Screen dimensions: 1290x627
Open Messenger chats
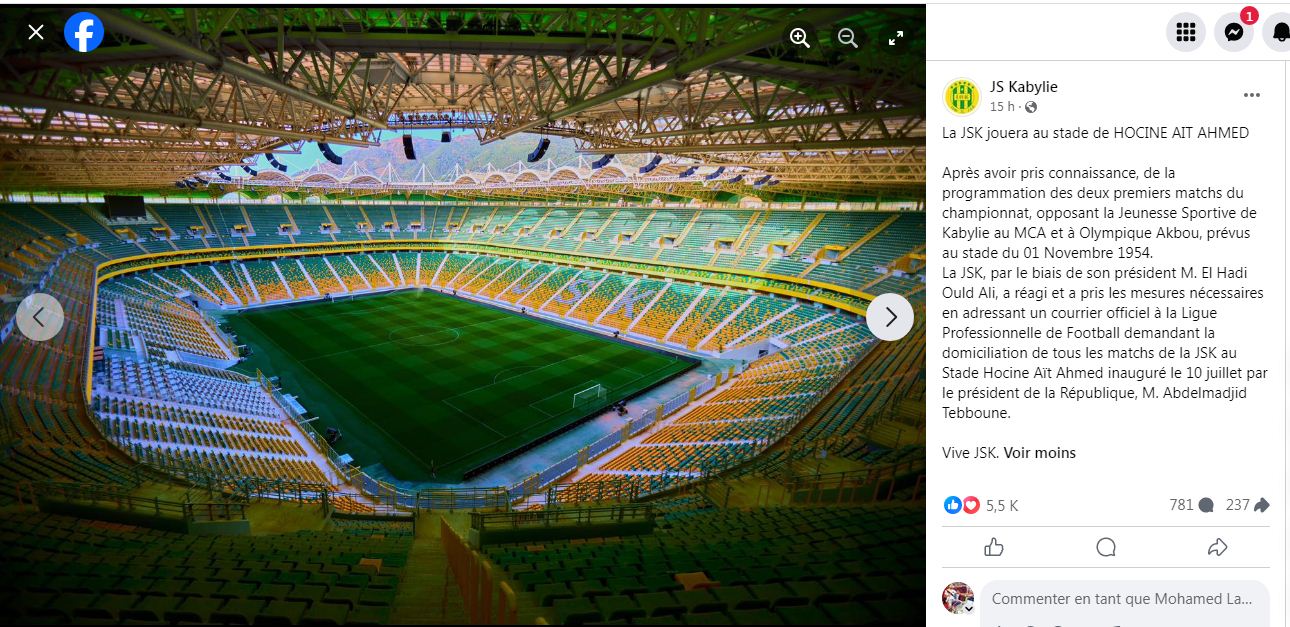pyautogui.click(x=1234, y=32)
